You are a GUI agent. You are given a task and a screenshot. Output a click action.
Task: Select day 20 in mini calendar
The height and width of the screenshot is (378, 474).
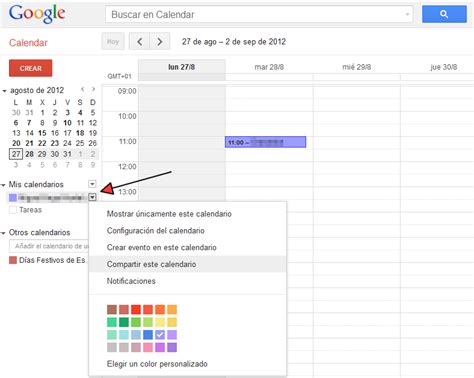point(16,143)
